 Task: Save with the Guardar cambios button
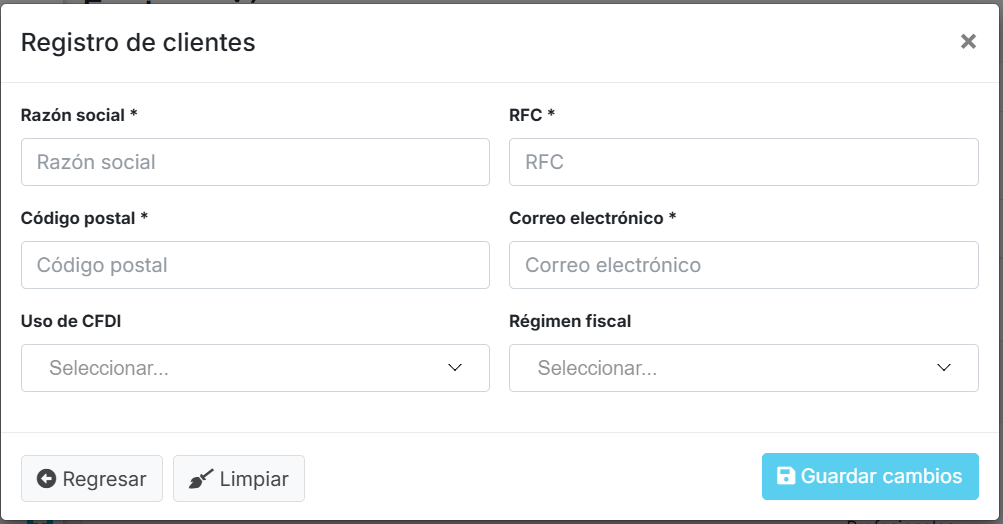(870, 477)
